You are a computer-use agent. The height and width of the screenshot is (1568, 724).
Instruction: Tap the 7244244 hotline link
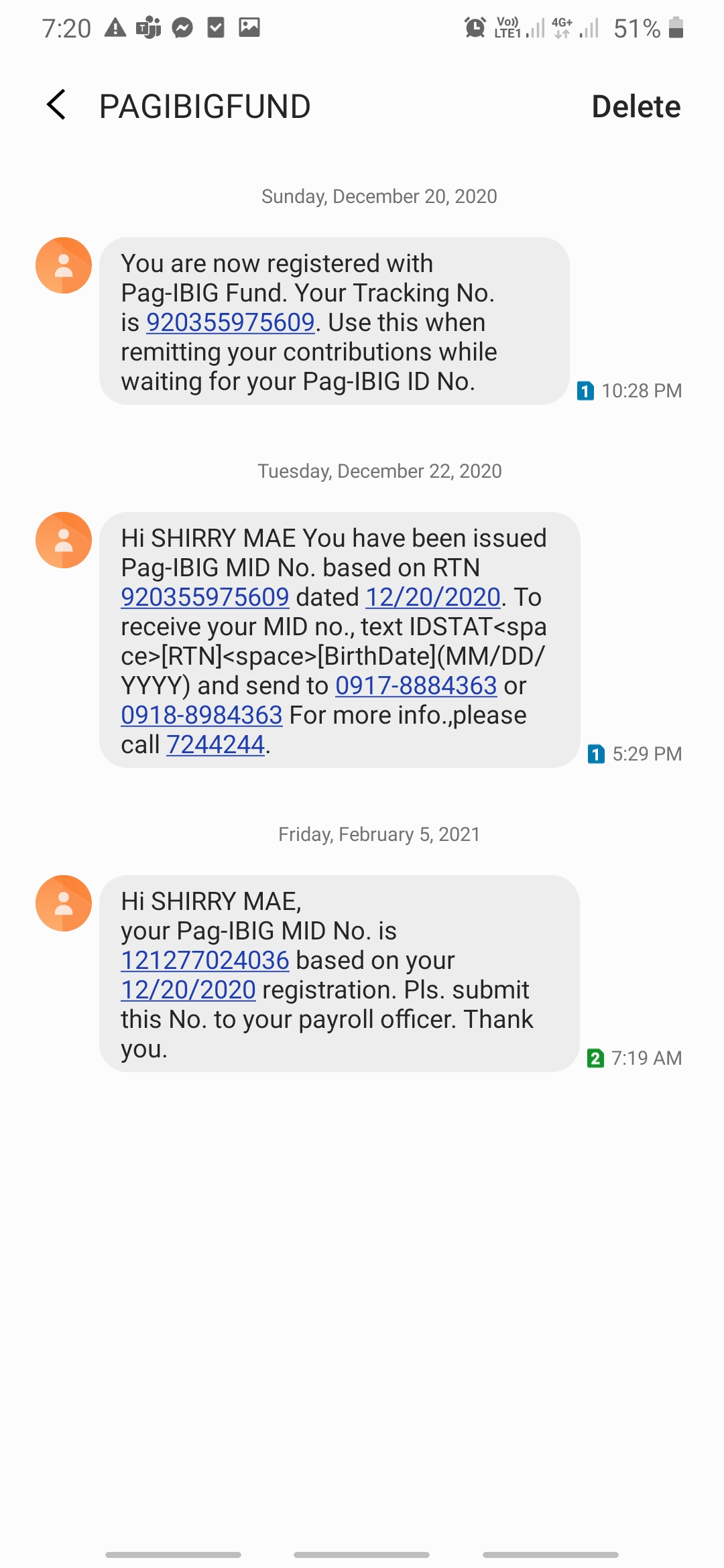click(215, 745)
